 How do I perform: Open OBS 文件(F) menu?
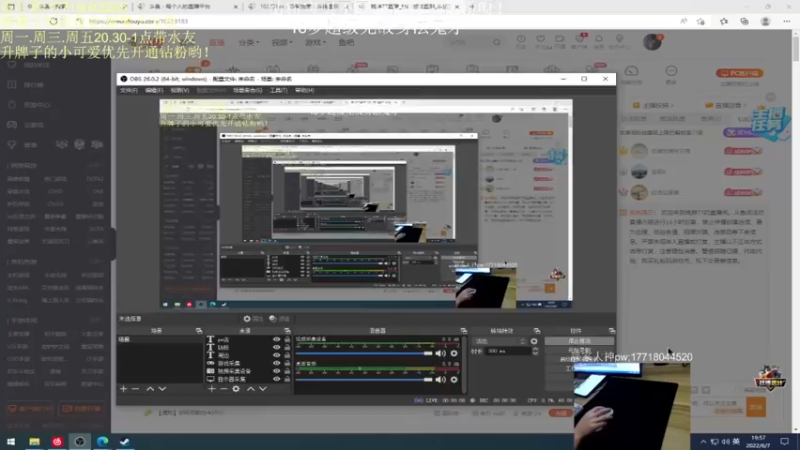coord(129,90)
